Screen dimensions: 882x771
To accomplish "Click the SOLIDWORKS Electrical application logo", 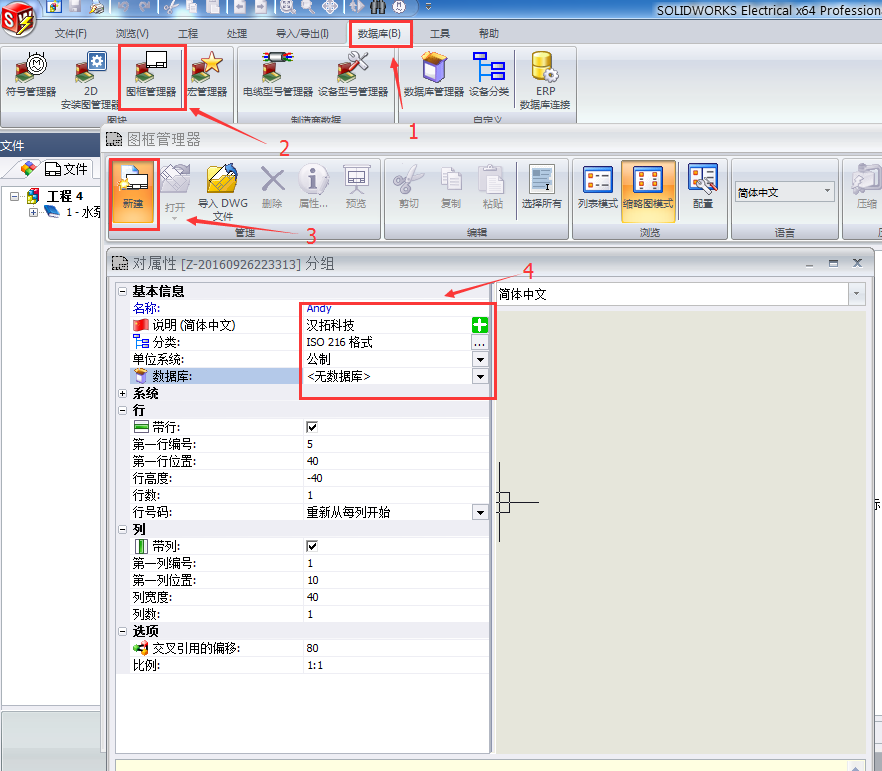I will [18, 18].
